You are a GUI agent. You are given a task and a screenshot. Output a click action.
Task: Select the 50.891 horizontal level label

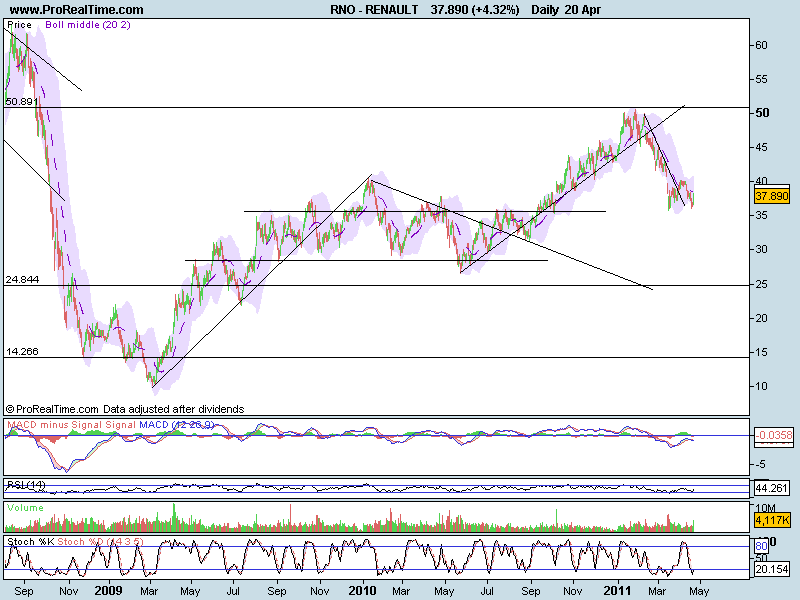[x=21, y=102]
